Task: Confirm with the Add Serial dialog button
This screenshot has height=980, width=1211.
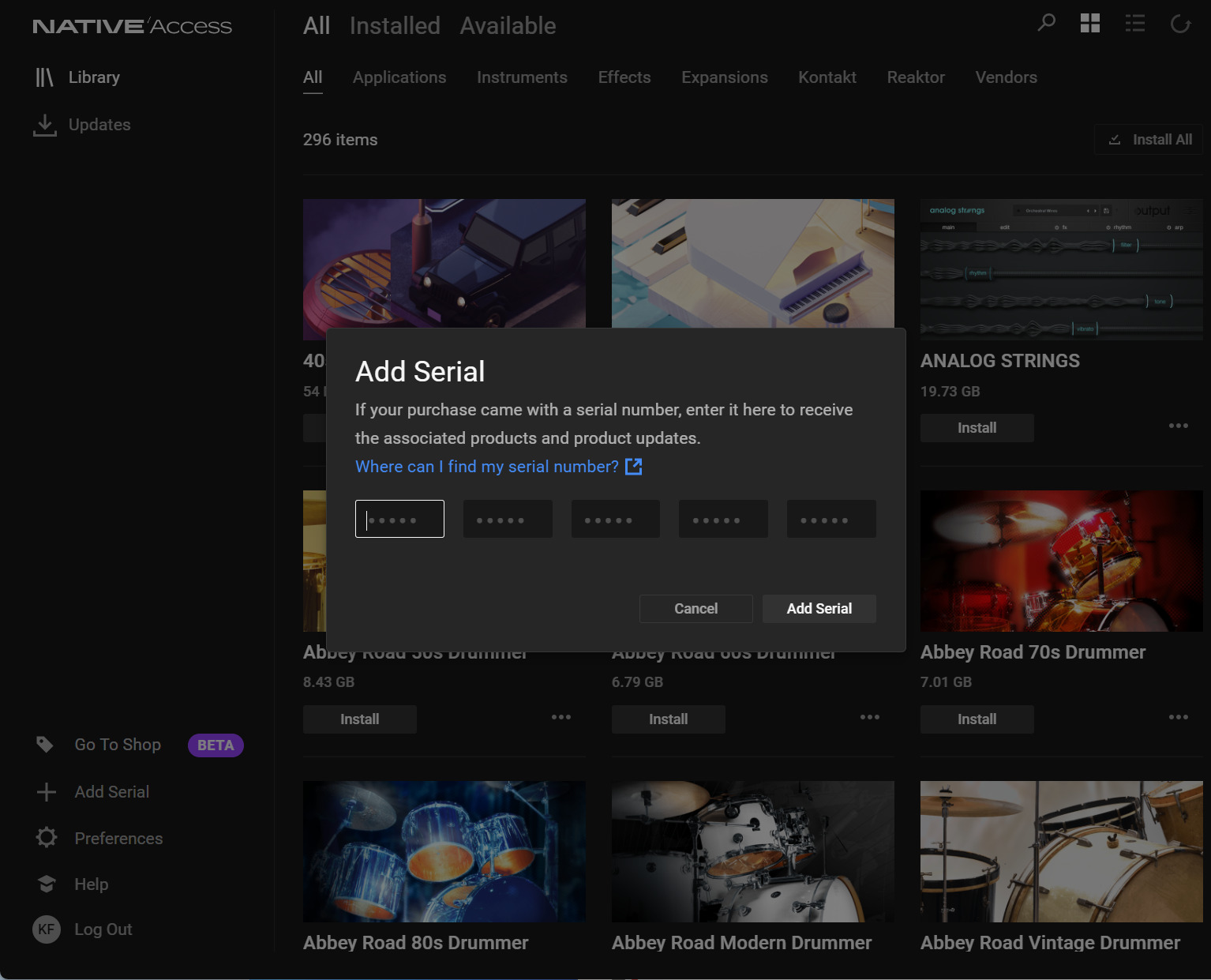Action: [819, 609]
